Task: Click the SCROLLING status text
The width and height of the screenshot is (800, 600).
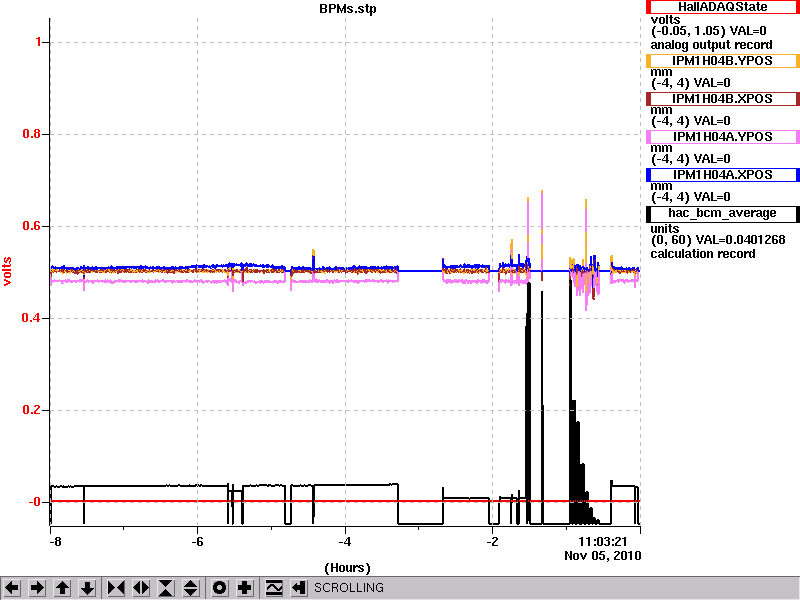Action: [x=349, y=588]
